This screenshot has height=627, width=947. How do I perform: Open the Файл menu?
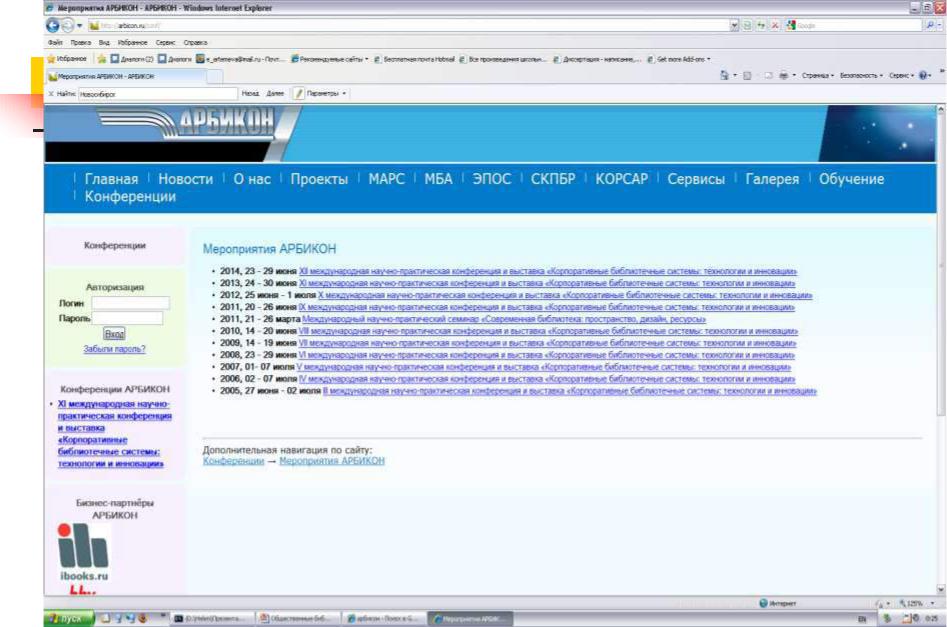[x=55, y=43]
